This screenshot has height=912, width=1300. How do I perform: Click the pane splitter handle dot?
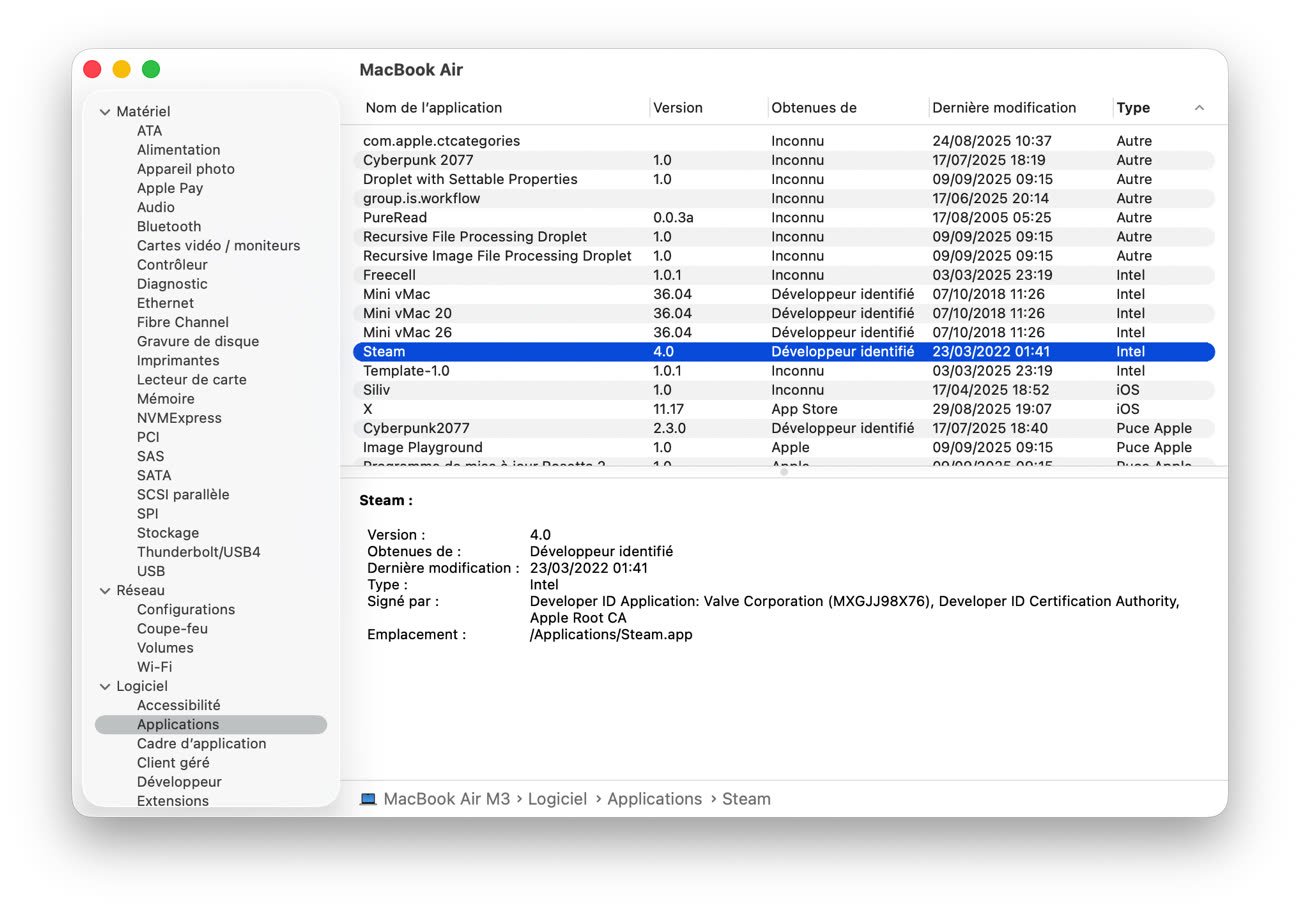coord(784,472)
